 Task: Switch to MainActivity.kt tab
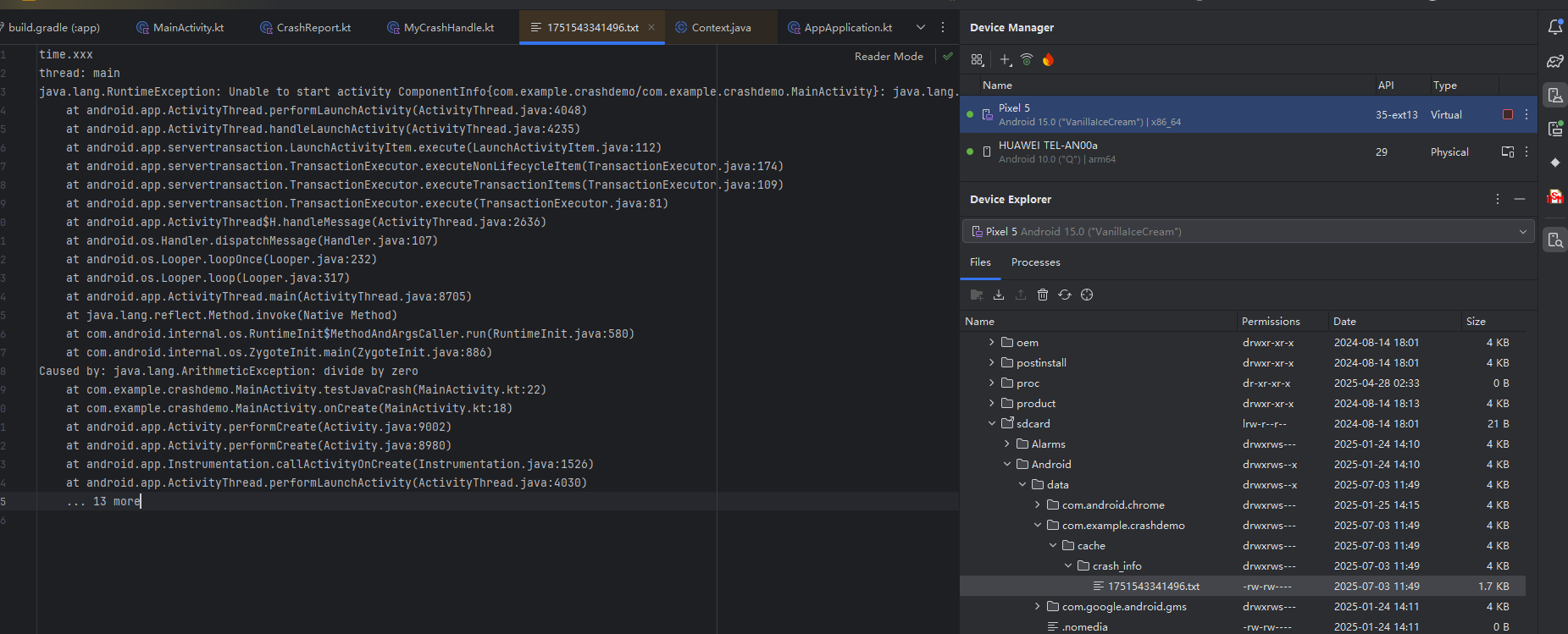click(x=180, y=27)
